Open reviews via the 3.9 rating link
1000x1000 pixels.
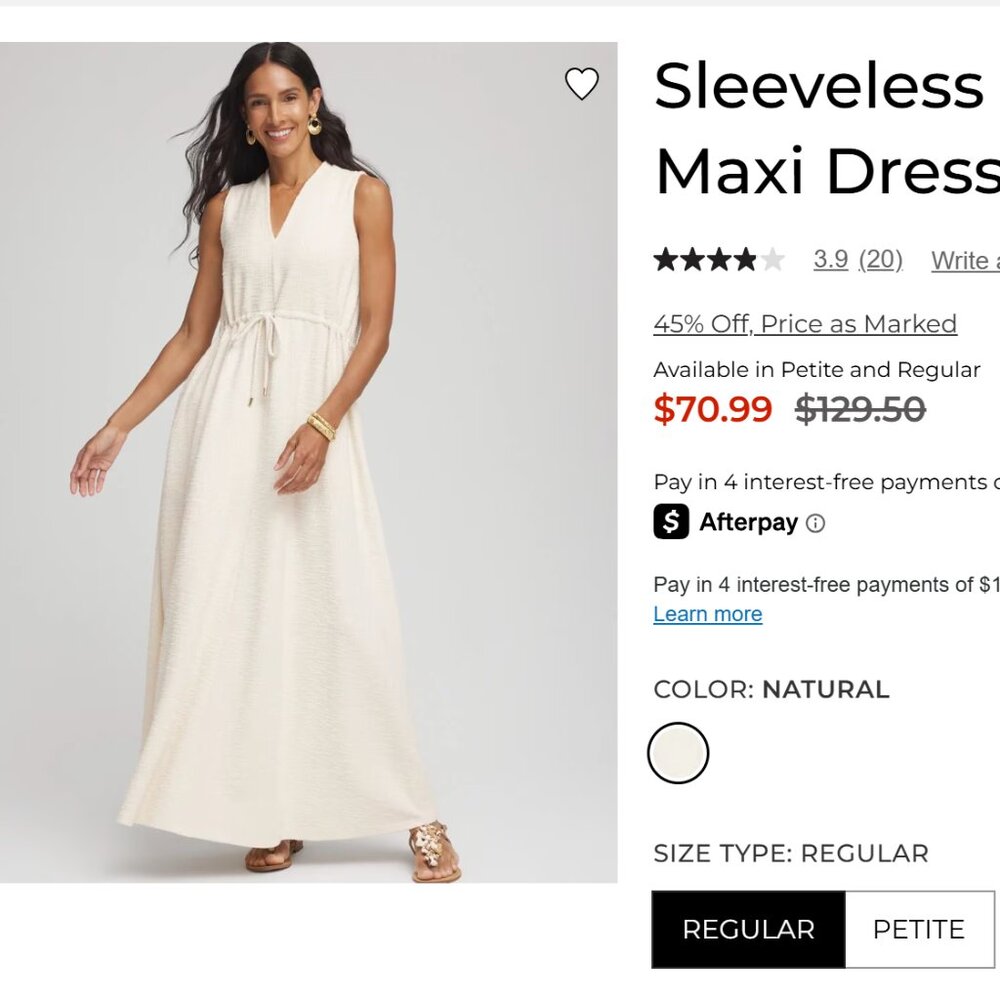(831, 259)
